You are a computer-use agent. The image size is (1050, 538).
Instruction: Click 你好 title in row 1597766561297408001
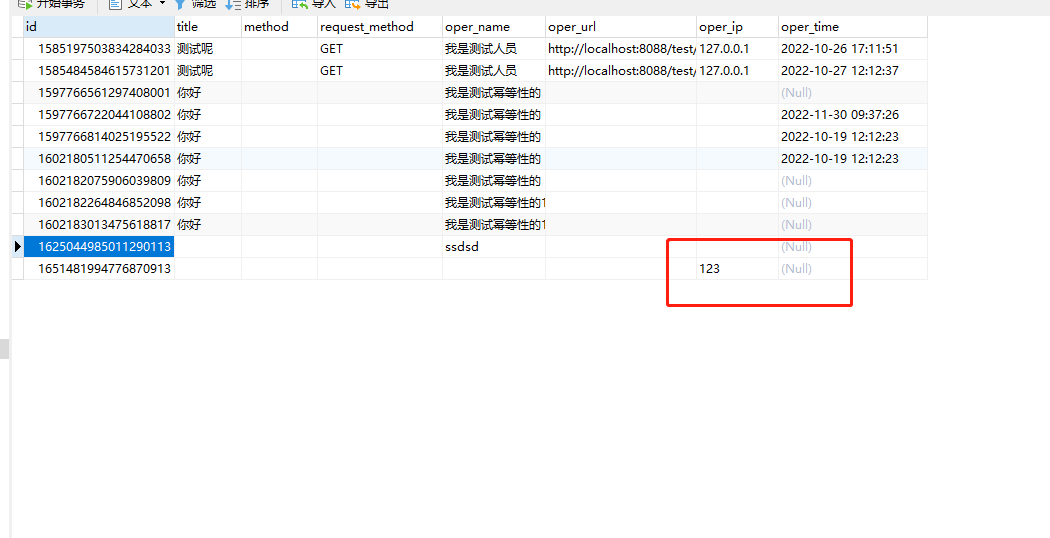208,92
